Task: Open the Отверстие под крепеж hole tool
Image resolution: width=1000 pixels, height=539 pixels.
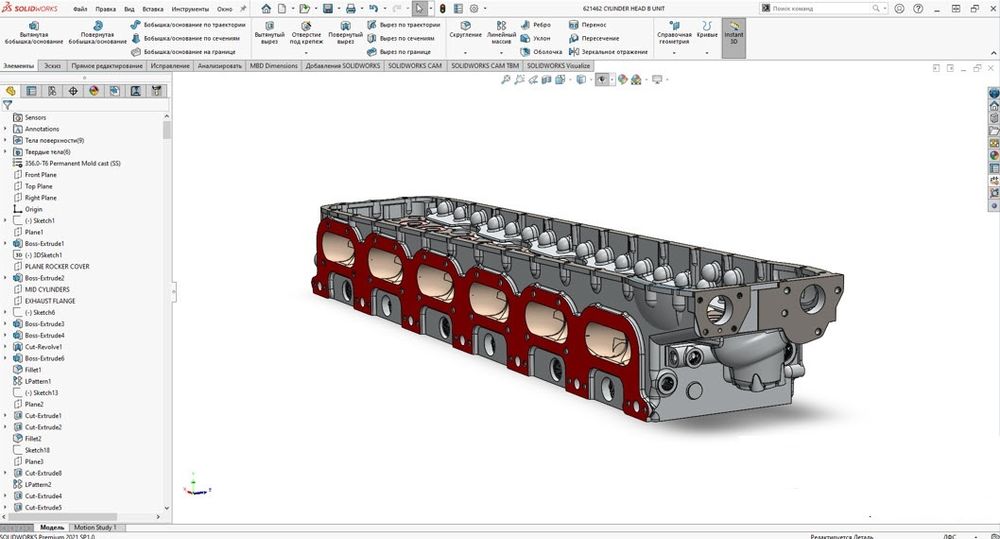Action: [x=306, y=31]
